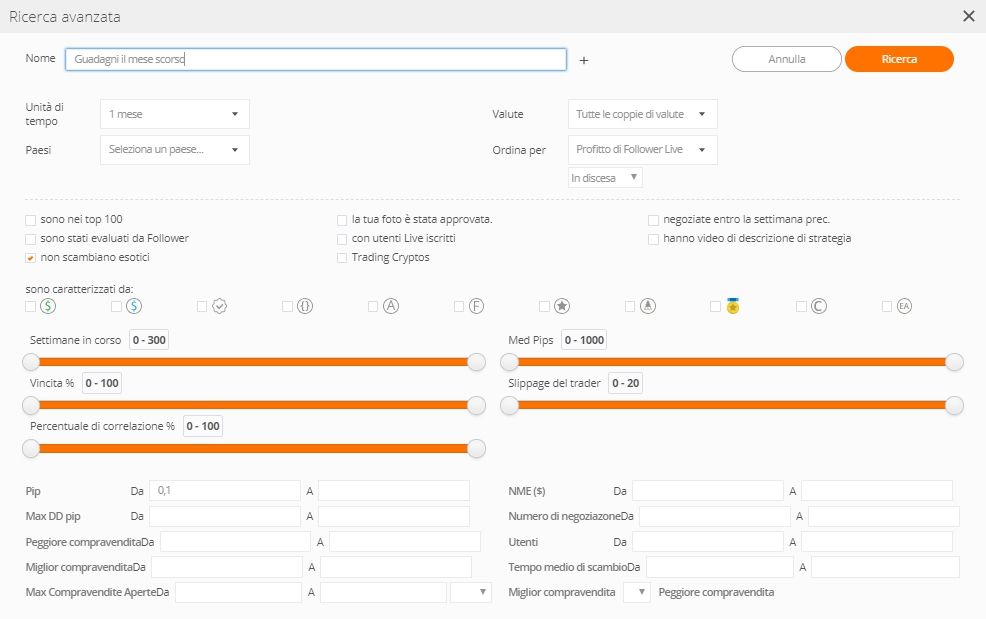Enable 'la tua foto è stata approvata' checkbox
This screenshot has width=986, height=619.
342,220
